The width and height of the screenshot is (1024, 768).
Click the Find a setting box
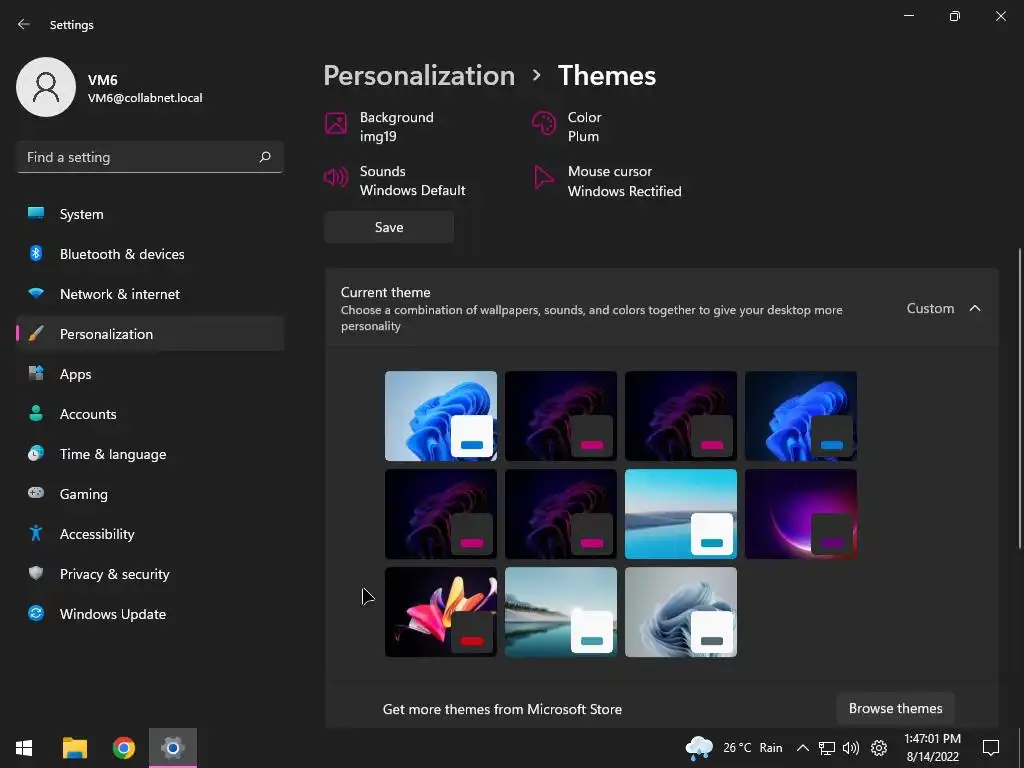tap(150, 157)
